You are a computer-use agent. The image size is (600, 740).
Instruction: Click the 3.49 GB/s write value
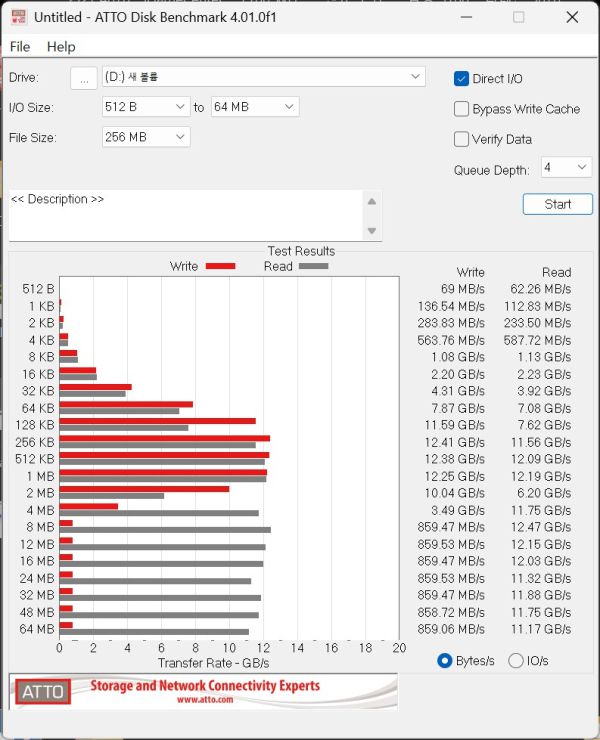click(457, 510)
